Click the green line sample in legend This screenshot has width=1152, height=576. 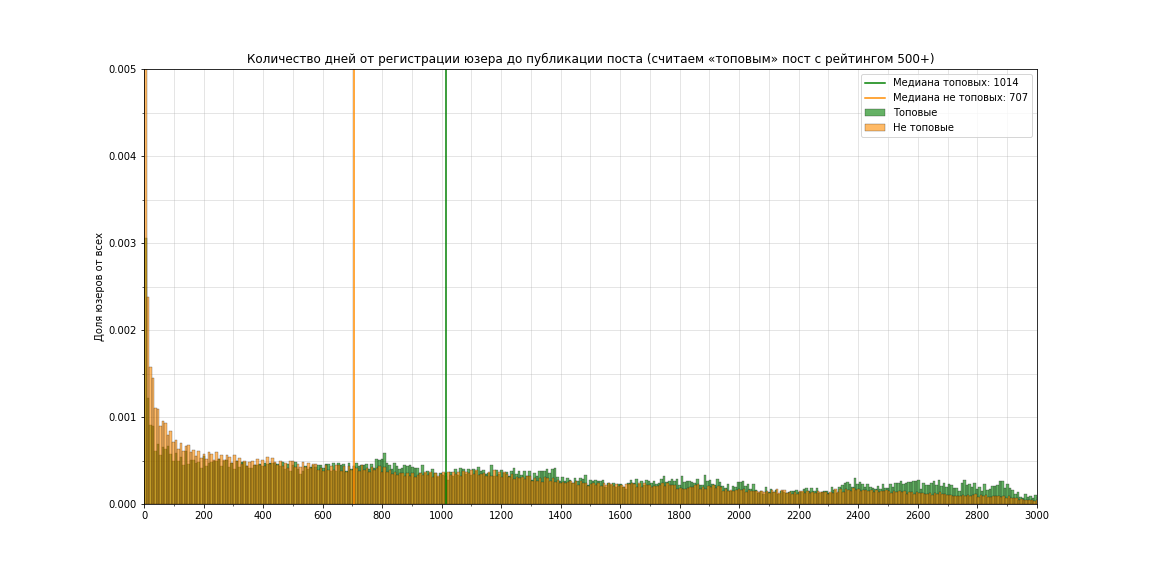875,83
